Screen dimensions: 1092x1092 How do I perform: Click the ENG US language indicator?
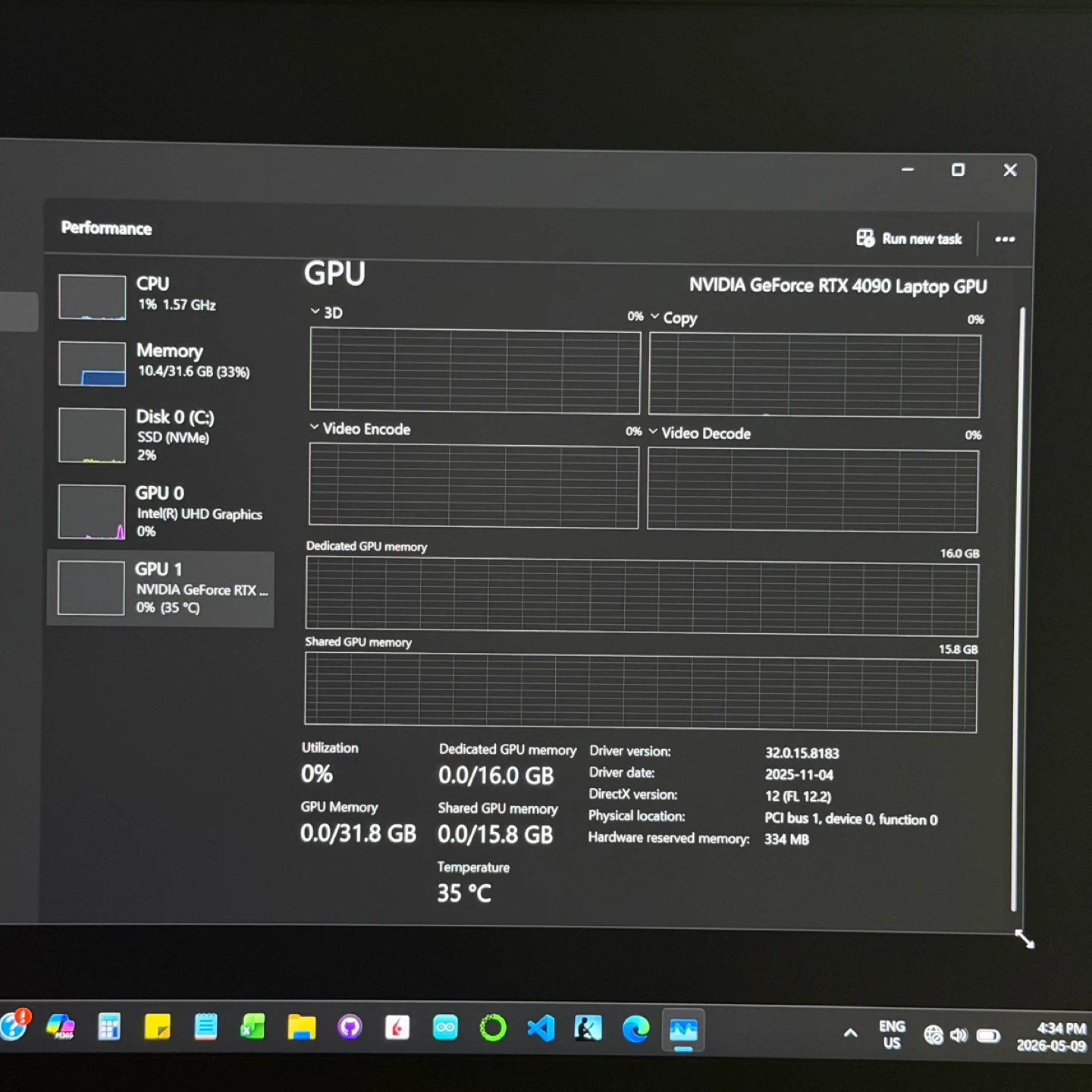click(892, 1034)
